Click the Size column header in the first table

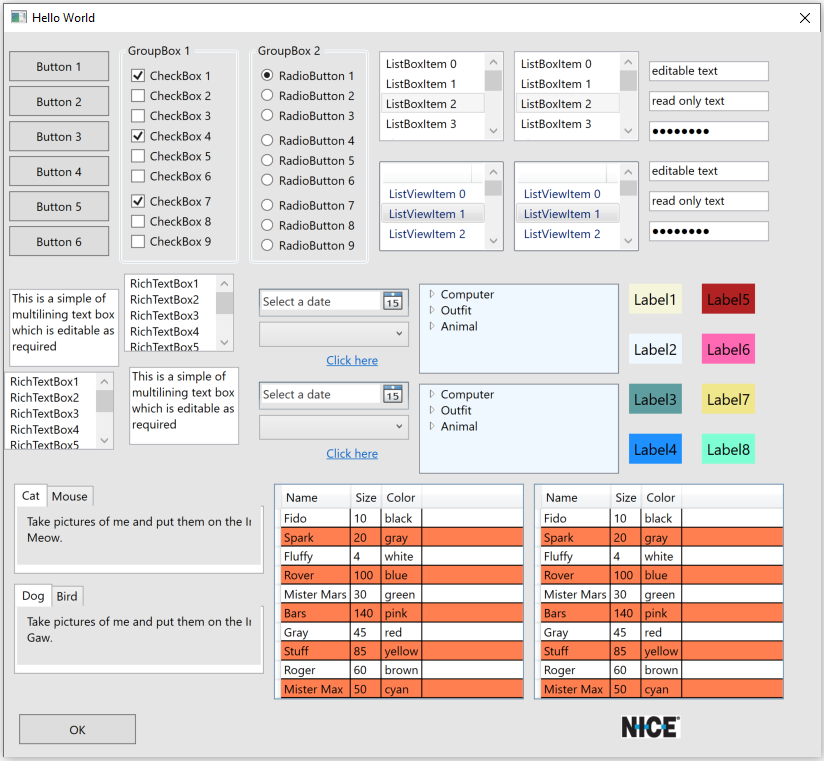pos(366,498)
